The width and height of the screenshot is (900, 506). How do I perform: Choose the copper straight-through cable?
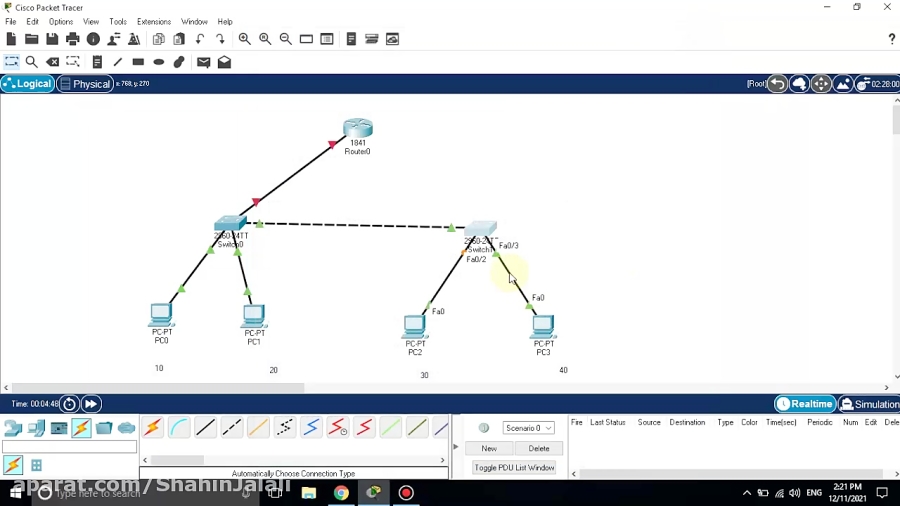click(205, 428)
